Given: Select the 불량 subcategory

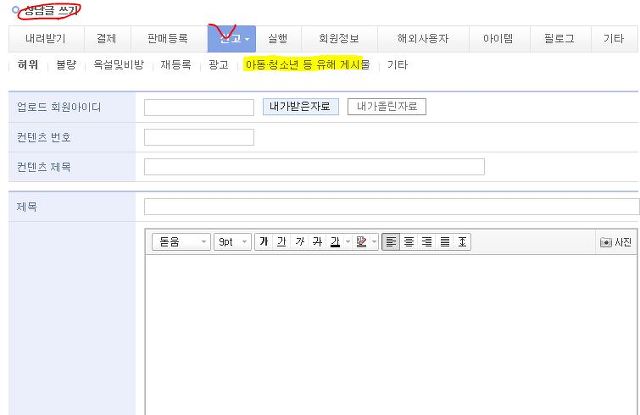Looking at the screenshot, I should [x=66, y=65].
